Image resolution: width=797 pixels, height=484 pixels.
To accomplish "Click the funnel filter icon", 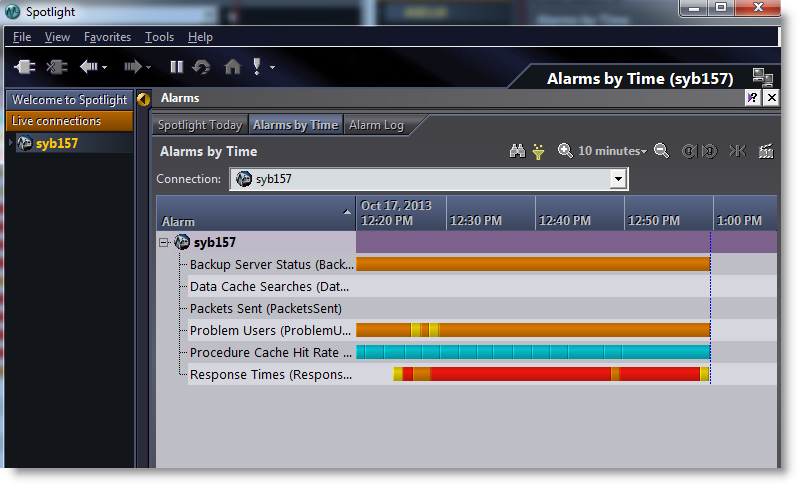I will point(538,152).
